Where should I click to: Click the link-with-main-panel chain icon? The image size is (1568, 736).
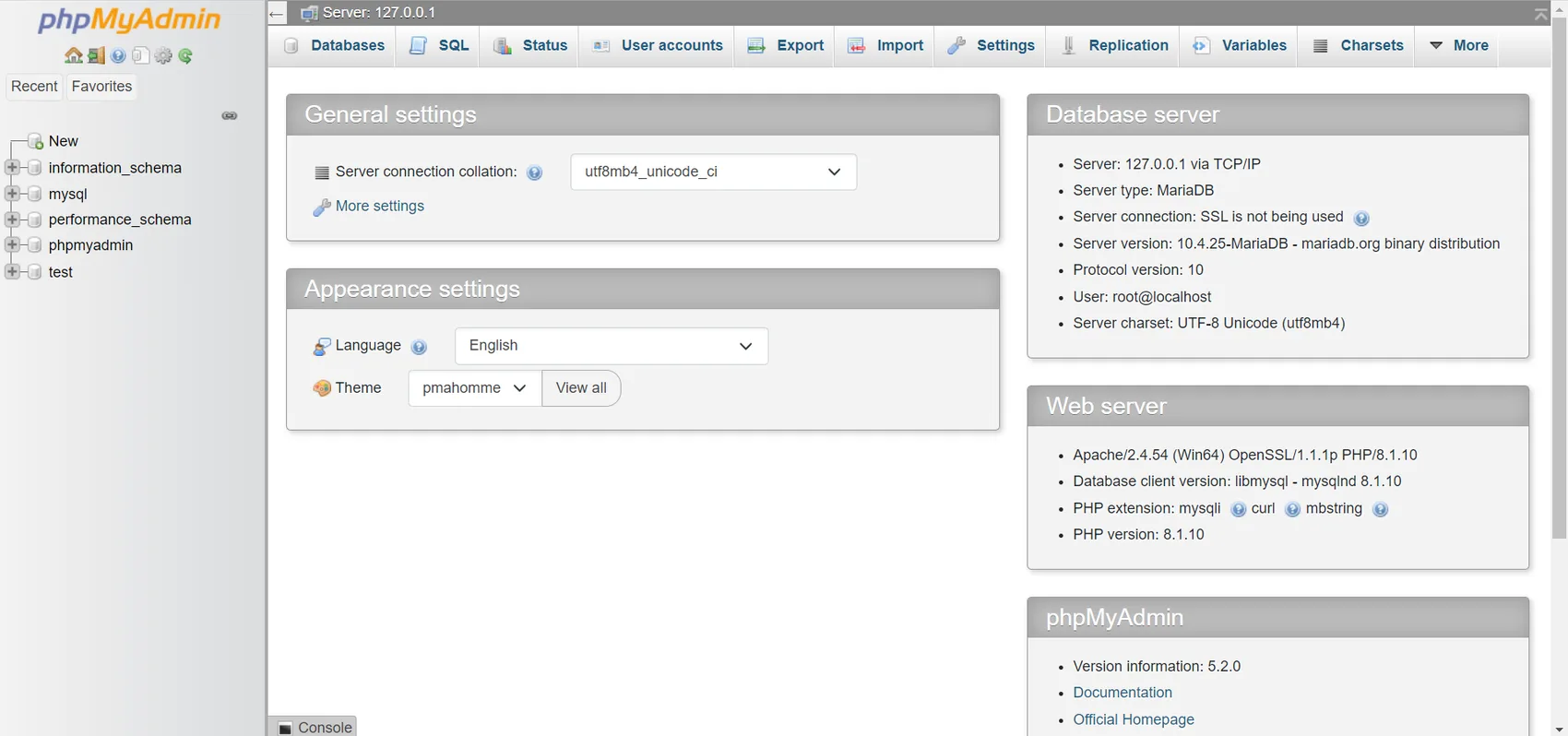(230, 115)
